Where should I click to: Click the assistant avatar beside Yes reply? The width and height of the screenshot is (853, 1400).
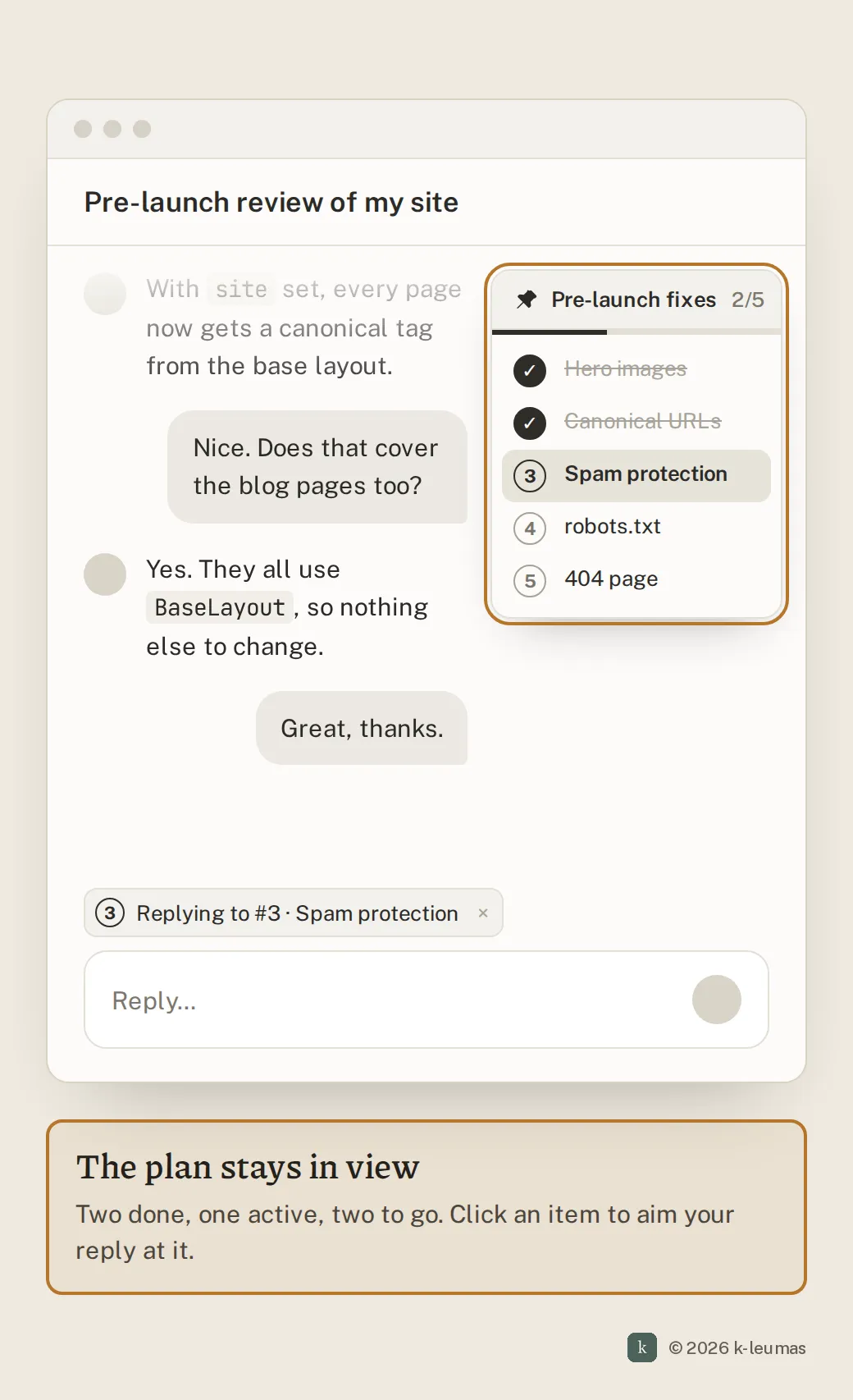[x=105, y=574]
